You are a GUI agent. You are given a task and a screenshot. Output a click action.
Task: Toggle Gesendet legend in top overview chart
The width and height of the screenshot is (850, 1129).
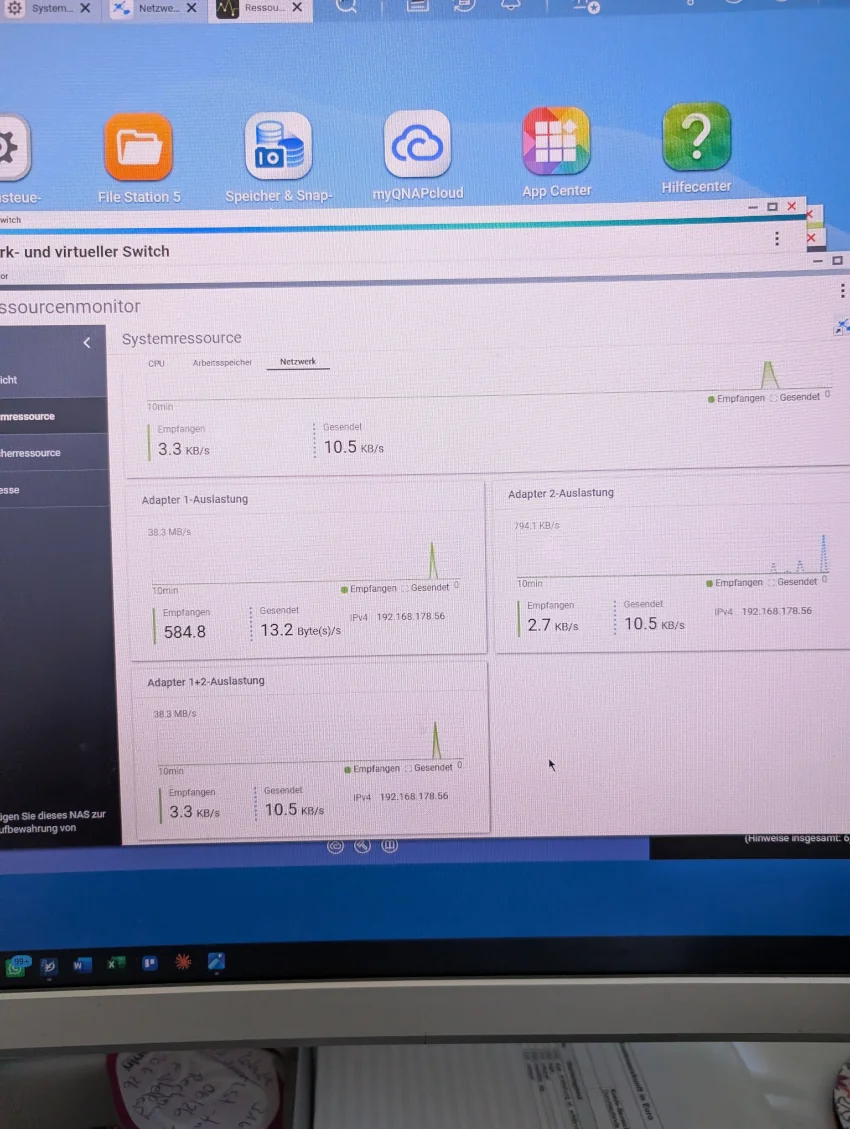[794, 397]
